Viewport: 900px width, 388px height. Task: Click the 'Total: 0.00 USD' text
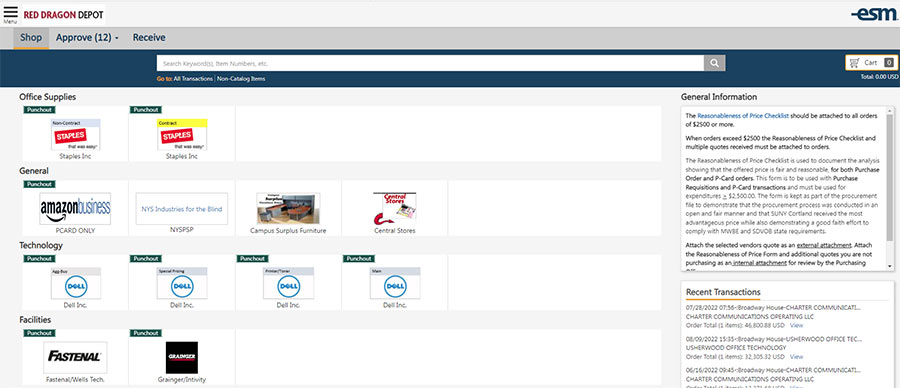(879, 77)
